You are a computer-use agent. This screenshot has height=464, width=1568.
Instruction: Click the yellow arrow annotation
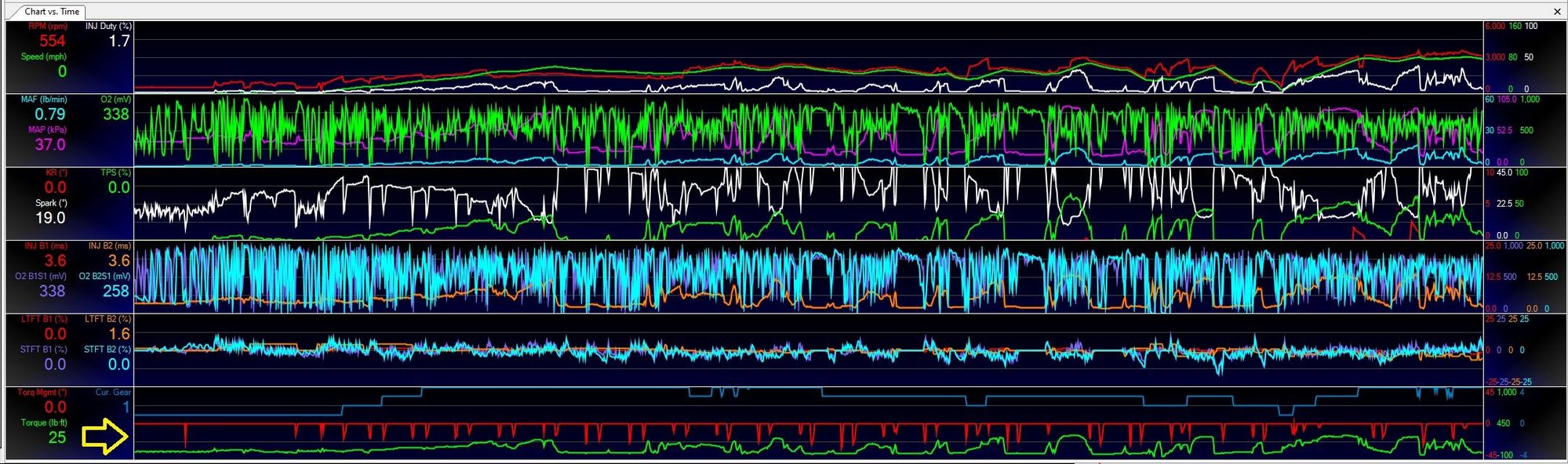tap(105, 437)
